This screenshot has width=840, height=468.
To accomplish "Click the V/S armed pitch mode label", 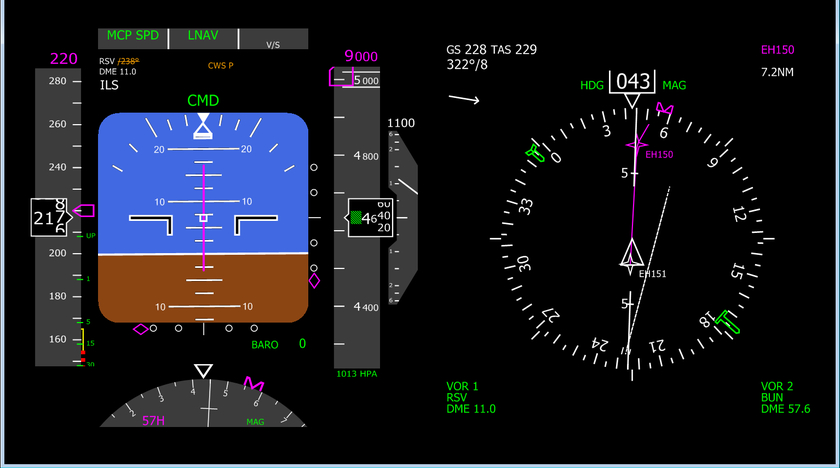I will 272,45.
